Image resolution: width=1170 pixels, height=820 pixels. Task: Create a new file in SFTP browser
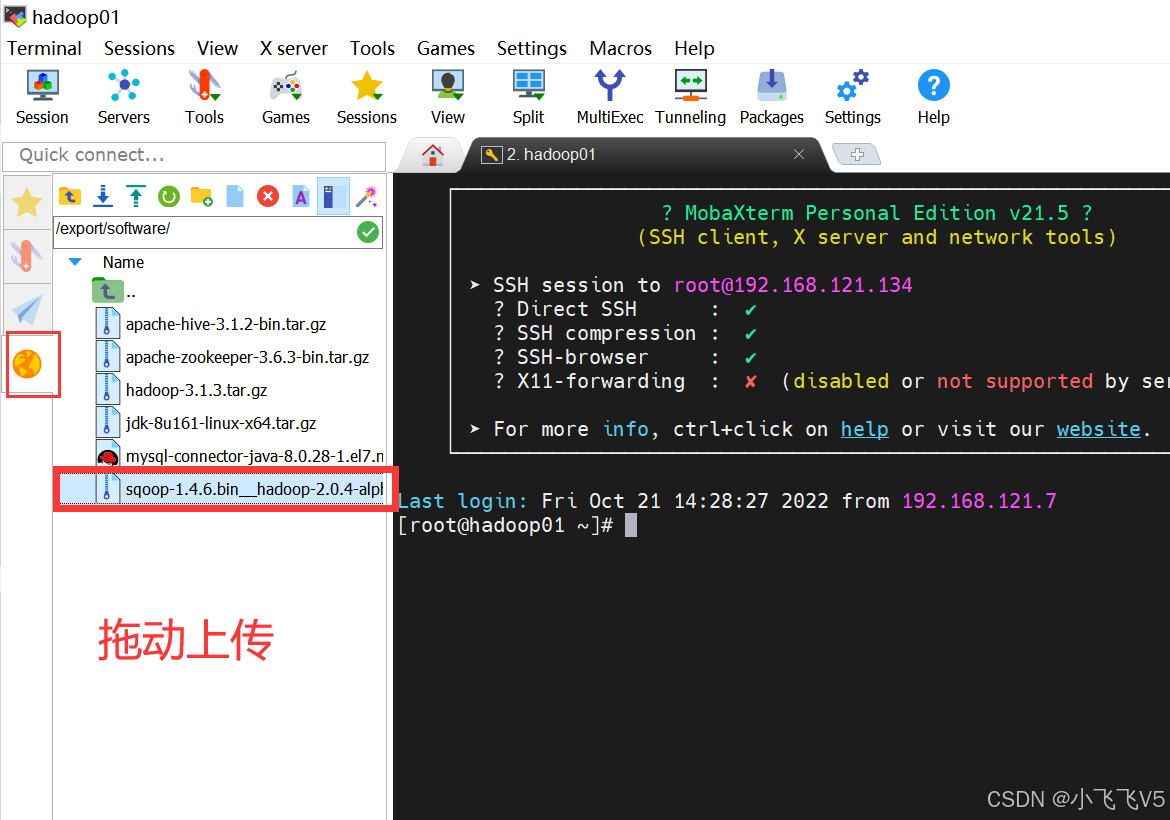click(235, 196)
